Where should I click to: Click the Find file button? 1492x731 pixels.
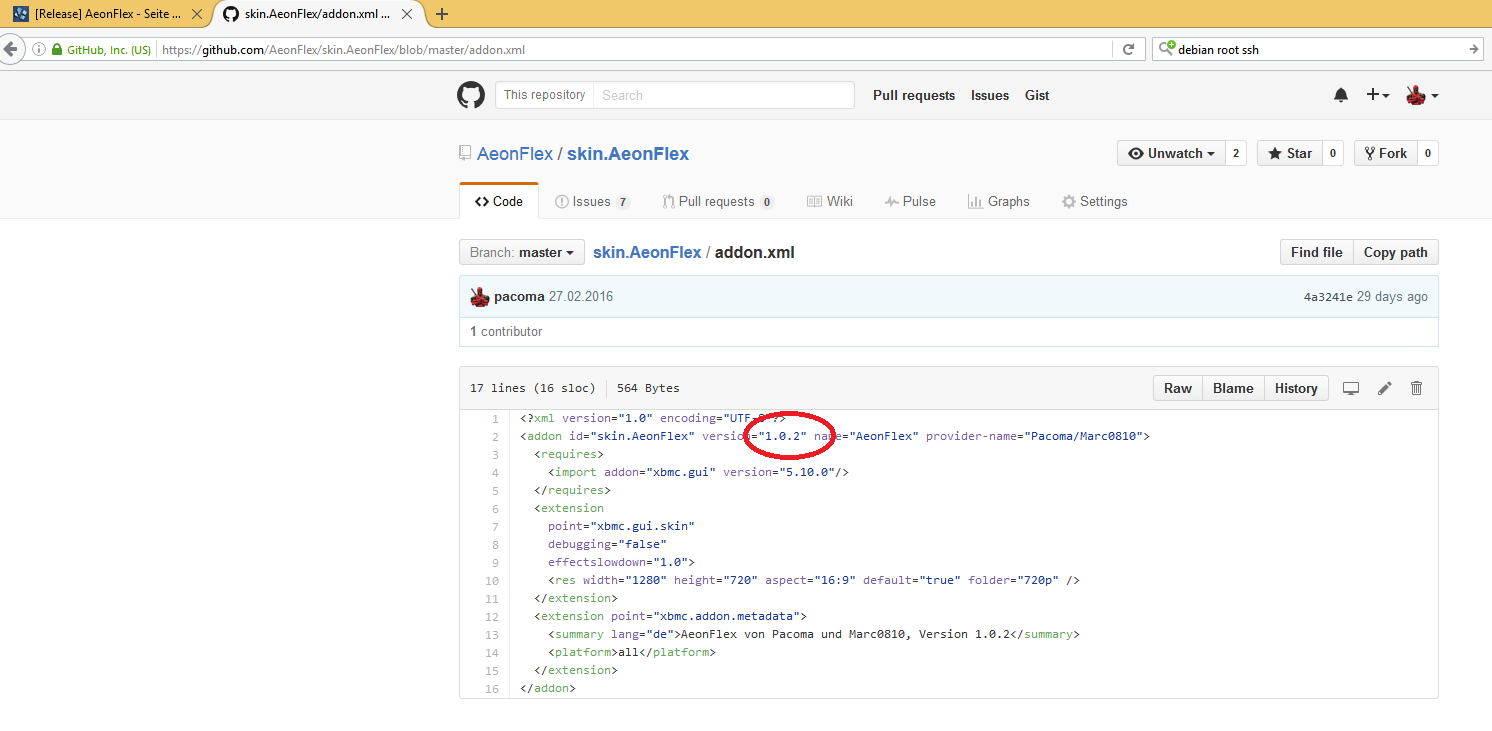tap(1316, 252)
